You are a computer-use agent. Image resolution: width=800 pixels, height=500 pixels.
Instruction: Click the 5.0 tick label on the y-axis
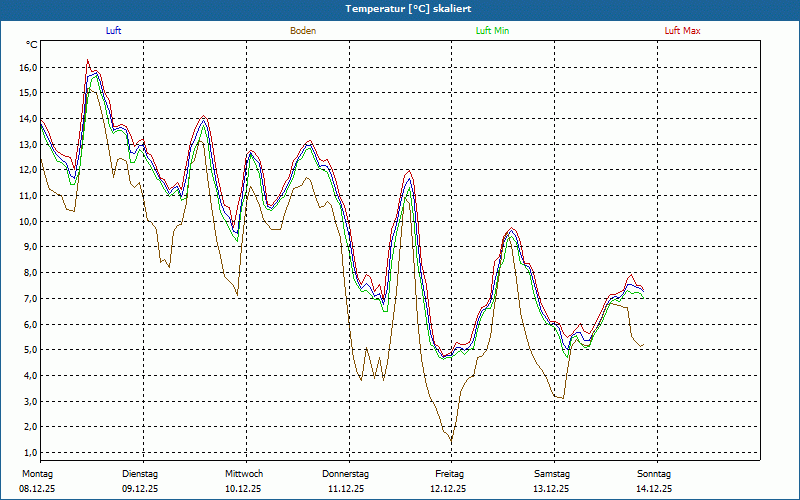[x=28, y=350]
